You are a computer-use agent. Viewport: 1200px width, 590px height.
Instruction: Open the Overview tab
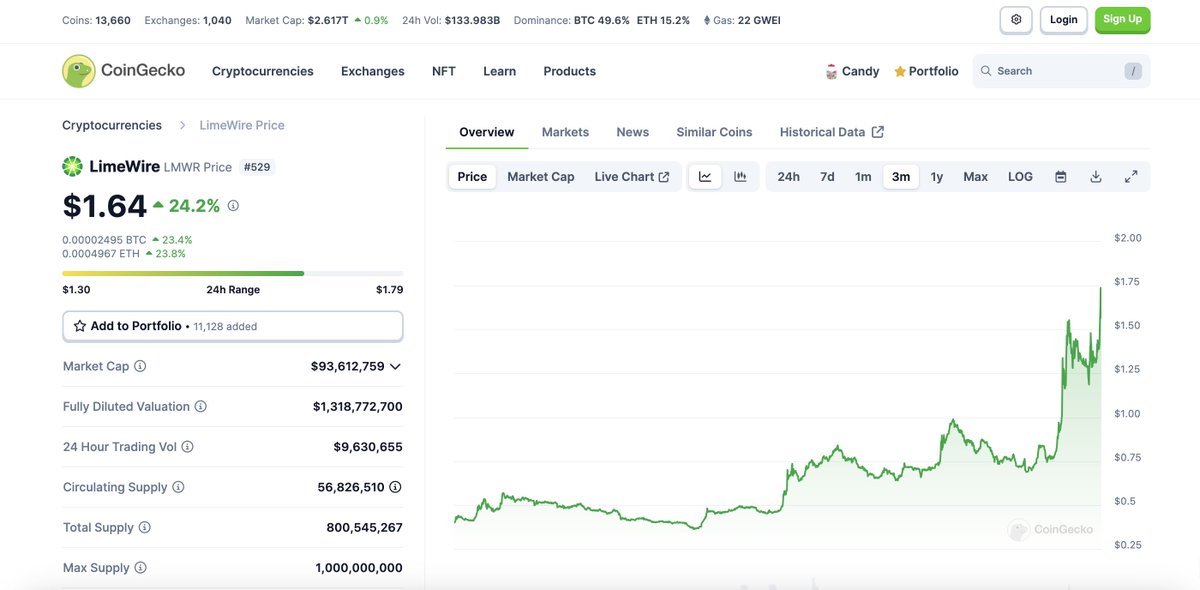pyautogui.click(x=487, y=132)
